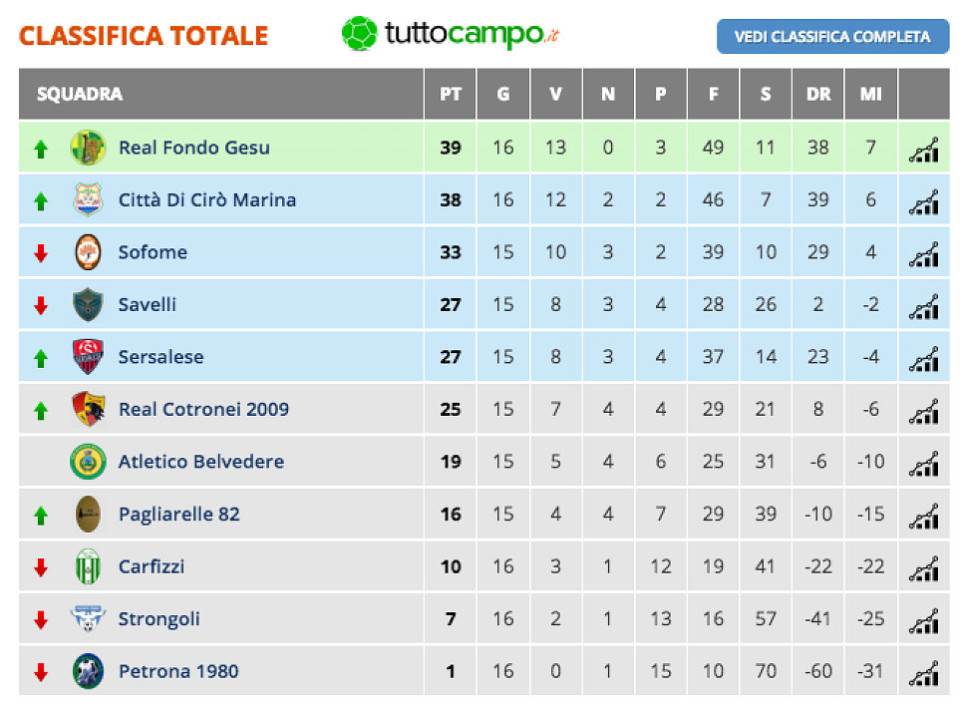Click the Strongoli team logo

(x=88, y=619)
